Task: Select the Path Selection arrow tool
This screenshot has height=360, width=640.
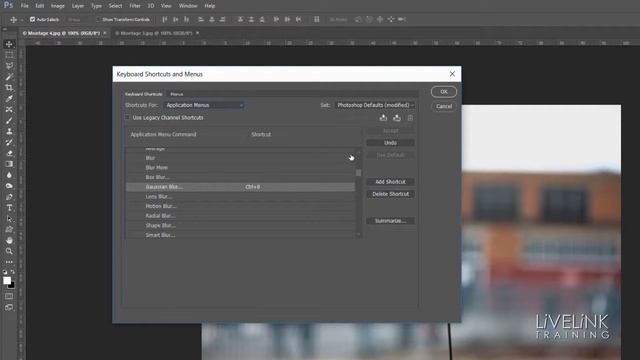Action: [x=9, y=219]
